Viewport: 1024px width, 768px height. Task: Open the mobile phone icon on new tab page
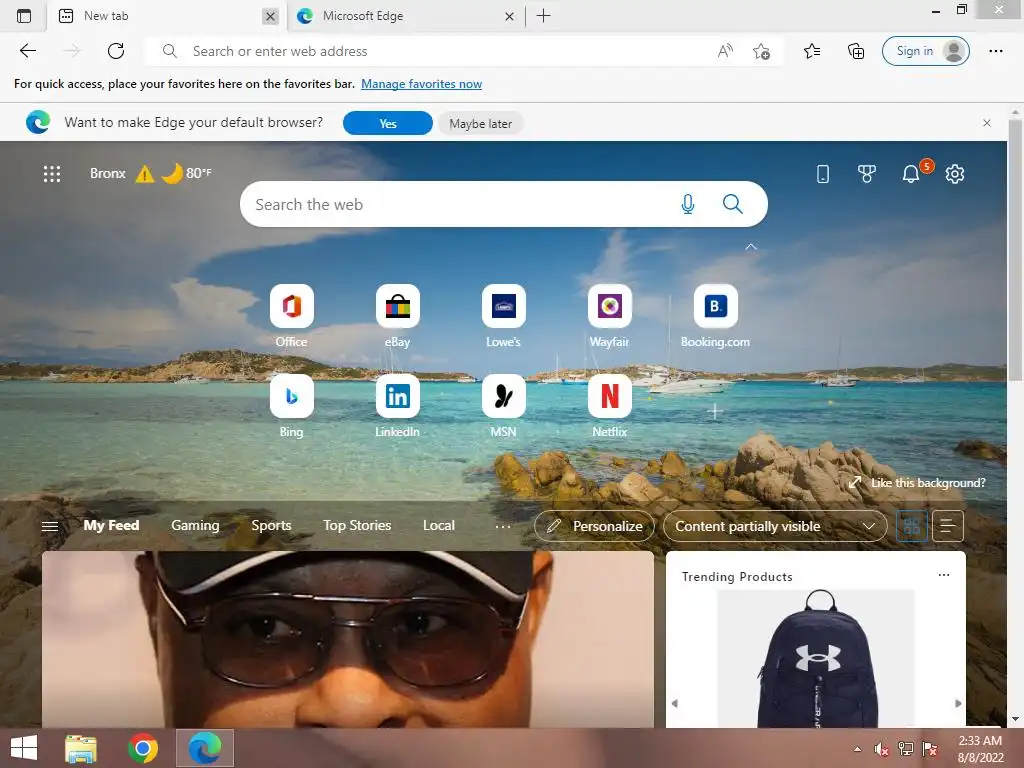[x=823, y=174]
